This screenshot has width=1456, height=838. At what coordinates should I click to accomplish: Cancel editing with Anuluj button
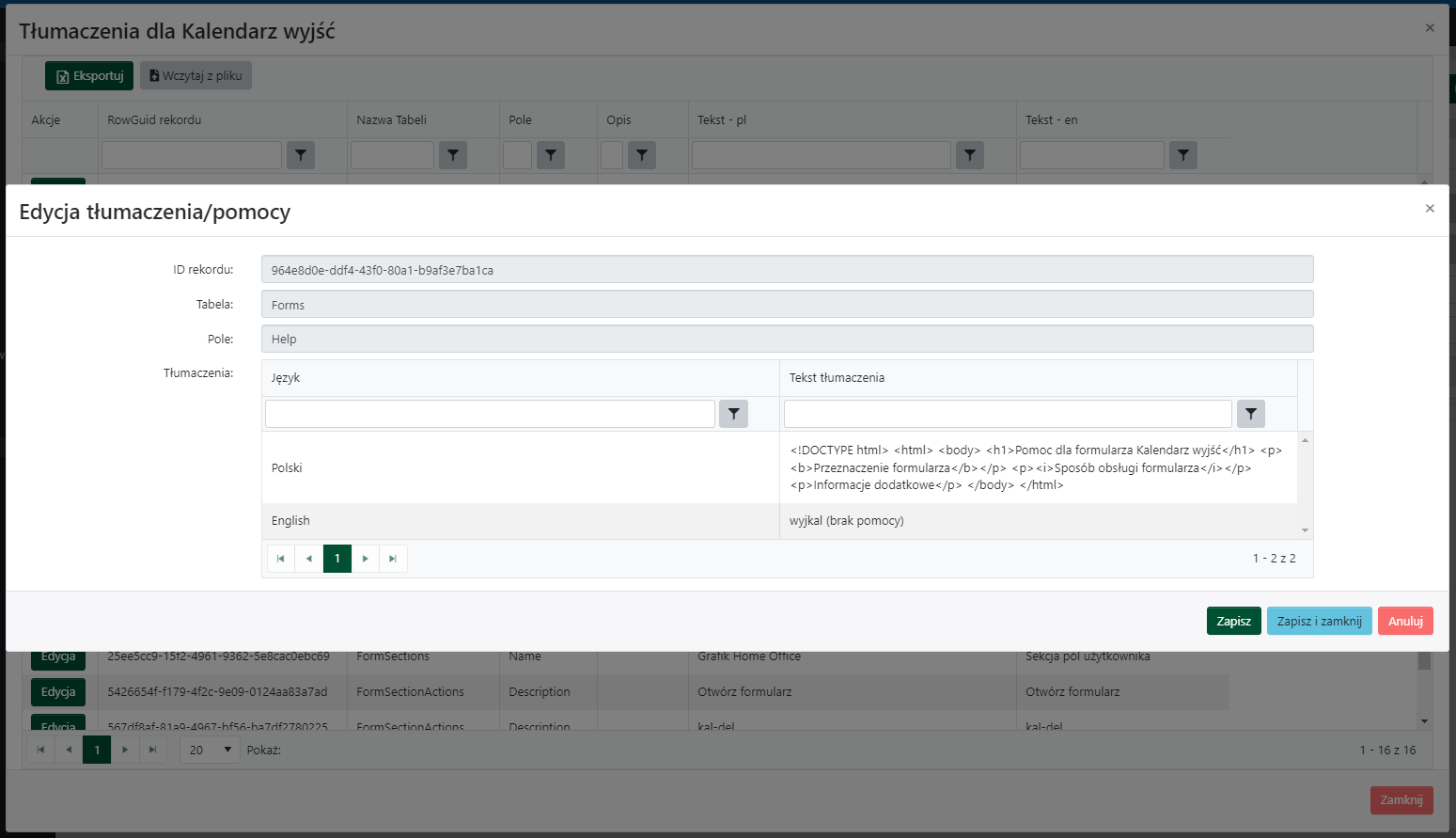tap(1405, 621)
